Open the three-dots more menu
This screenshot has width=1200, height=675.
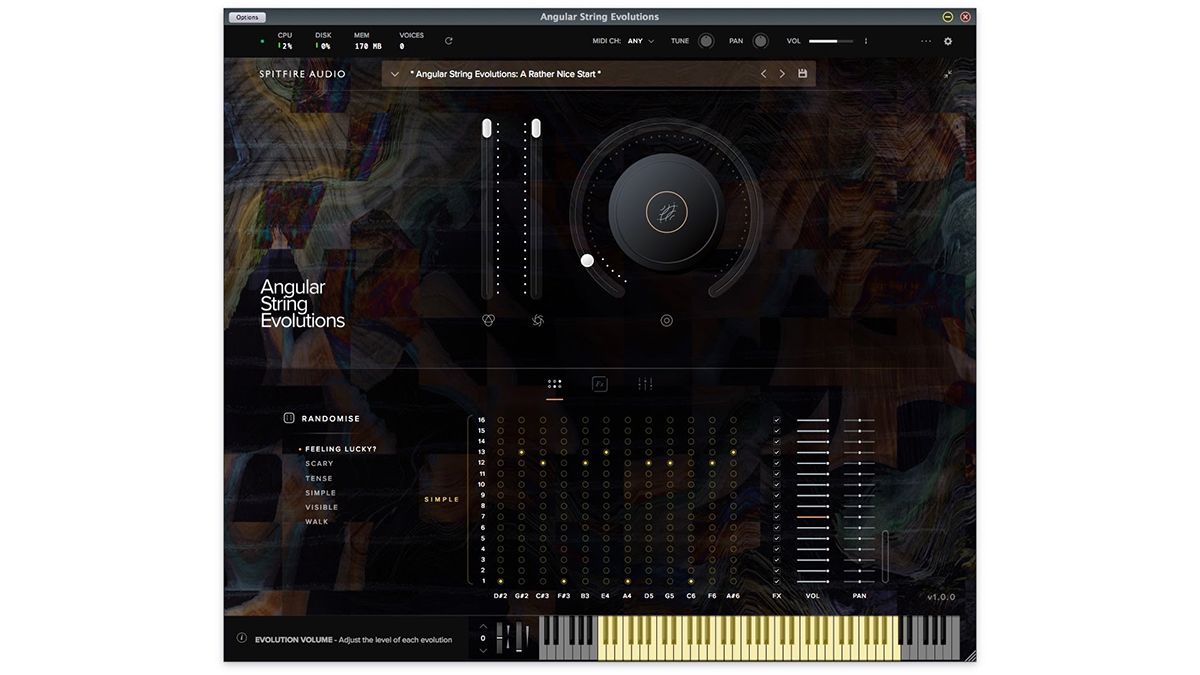[926, 41]
